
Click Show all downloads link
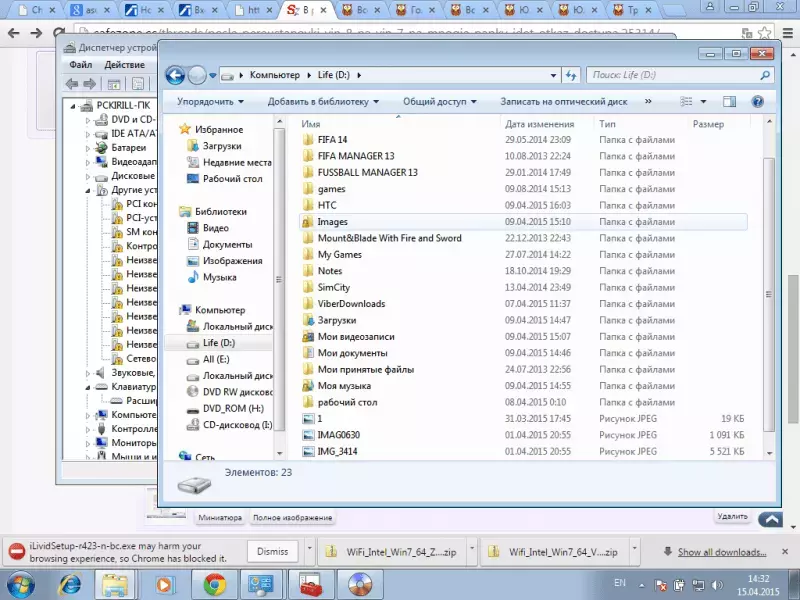point(721,552)
